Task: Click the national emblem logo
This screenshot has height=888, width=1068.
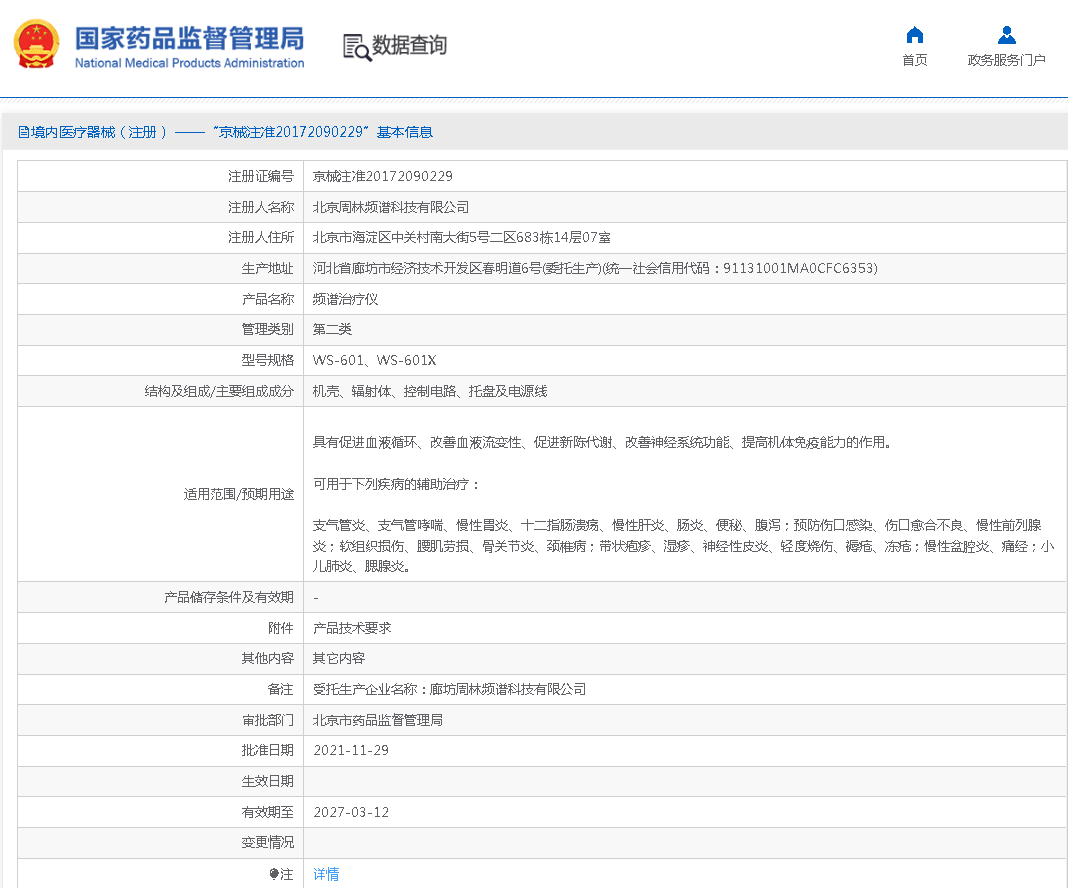Action: coord(36,45)
